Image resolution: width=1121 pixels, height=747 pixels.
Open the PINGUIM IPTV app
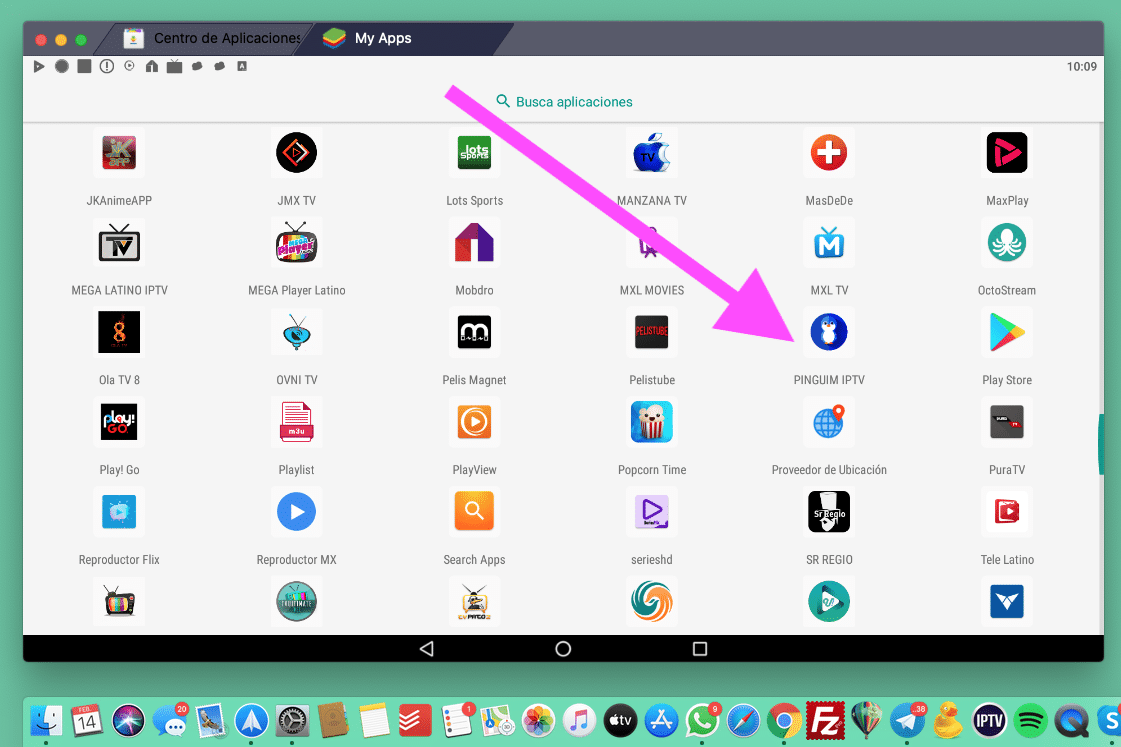[828, 333]
